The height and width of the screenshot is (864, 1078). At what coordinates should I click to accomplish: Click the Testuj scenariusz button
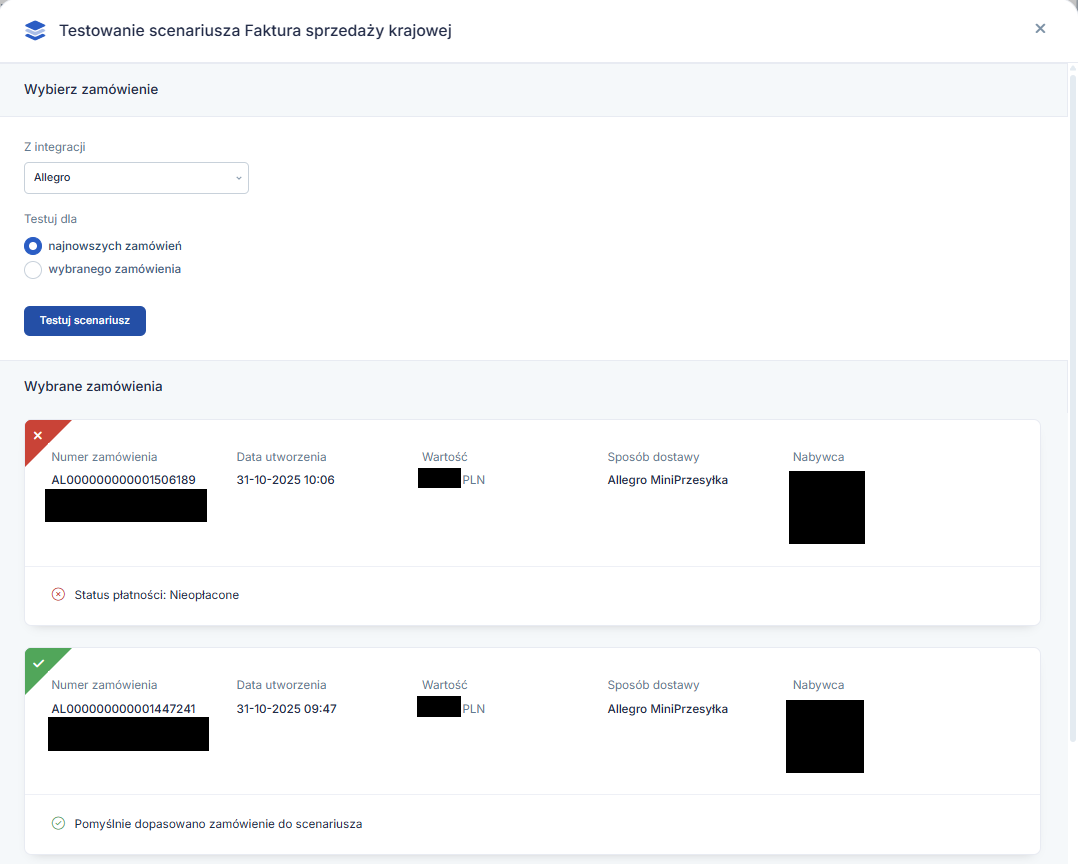(85, 321)
